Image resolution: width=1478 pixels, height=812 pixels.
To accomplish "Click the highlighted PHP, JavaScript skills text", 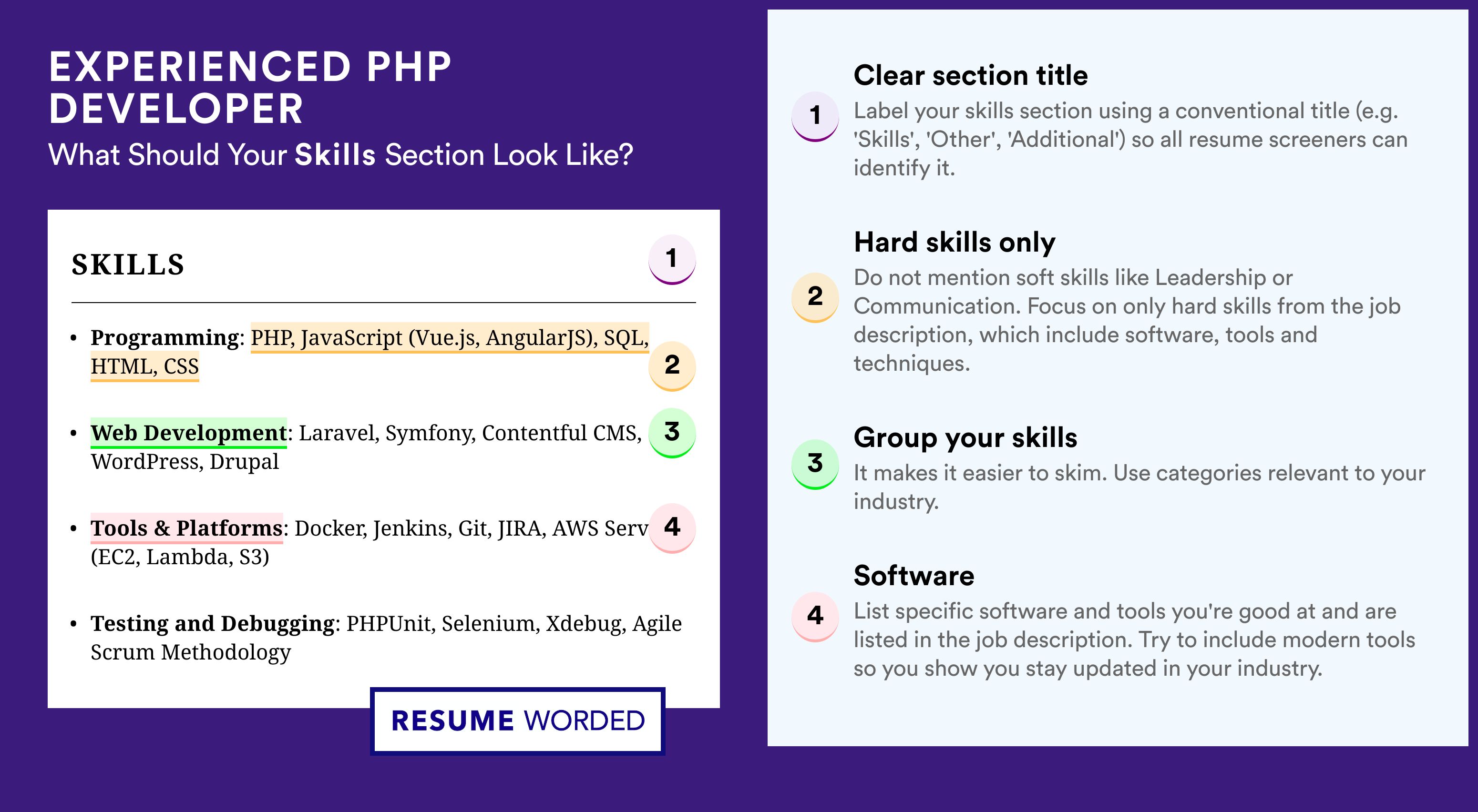I will pos(450,338).
